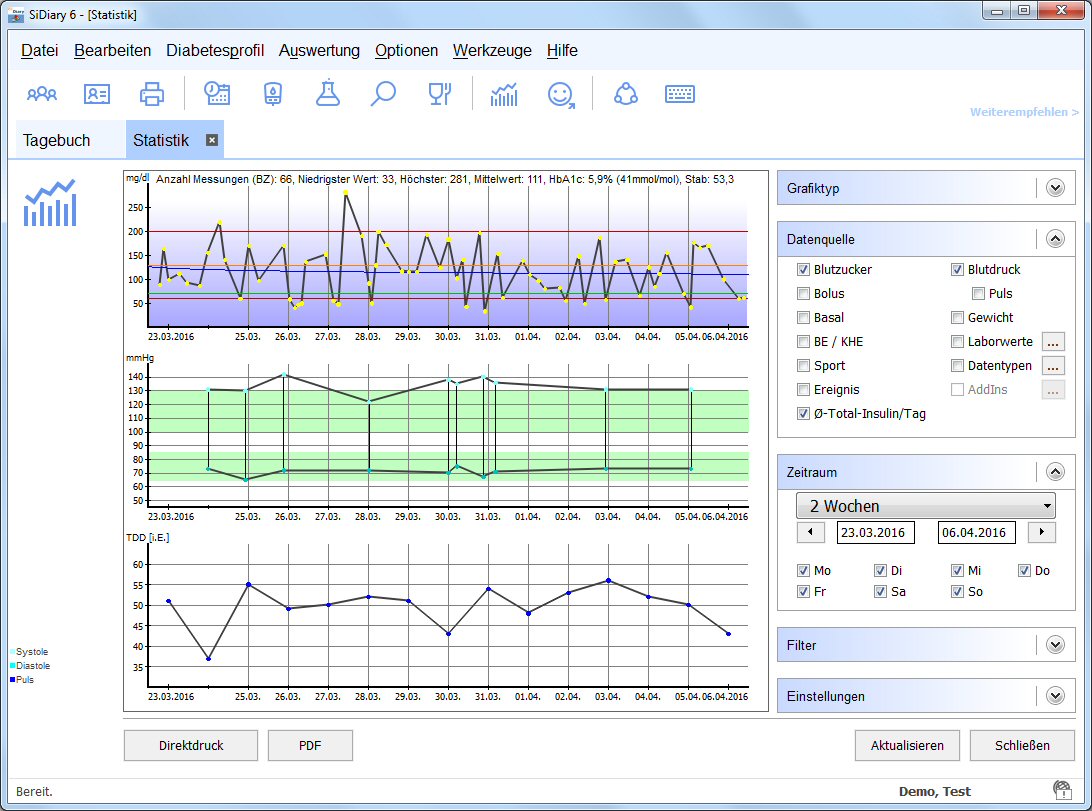
Task: Click the PDF export button
Action: click(310, 746)
